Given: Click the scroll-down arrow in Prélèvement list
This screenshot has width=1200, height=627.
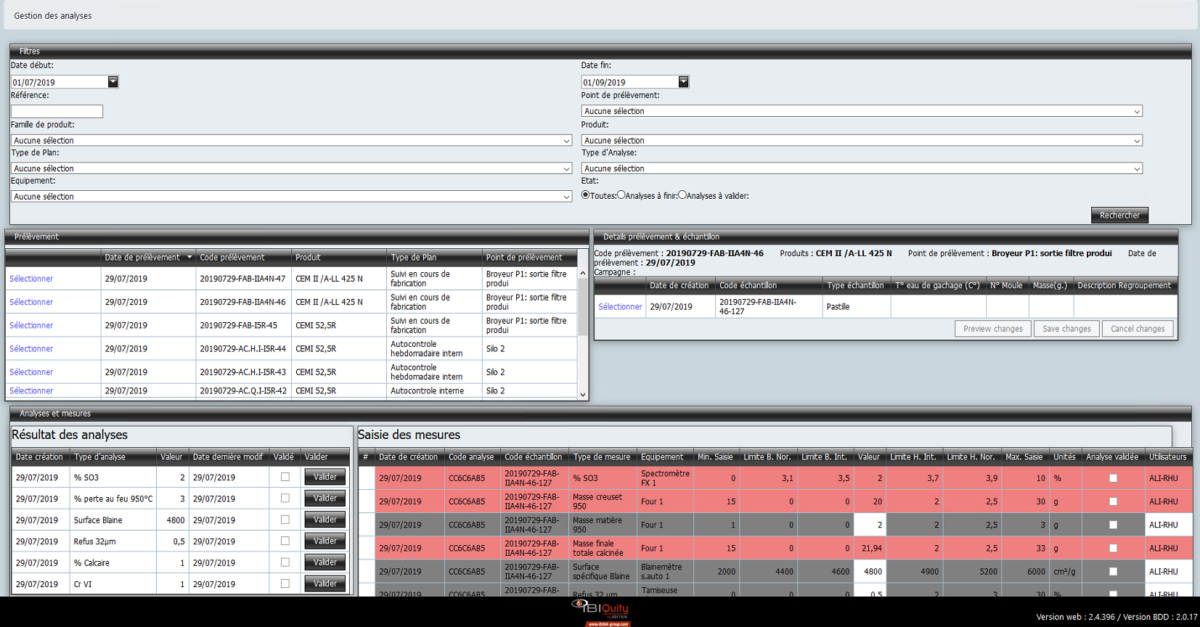Looking at the screenshot, I should click(x=583, y=394).
